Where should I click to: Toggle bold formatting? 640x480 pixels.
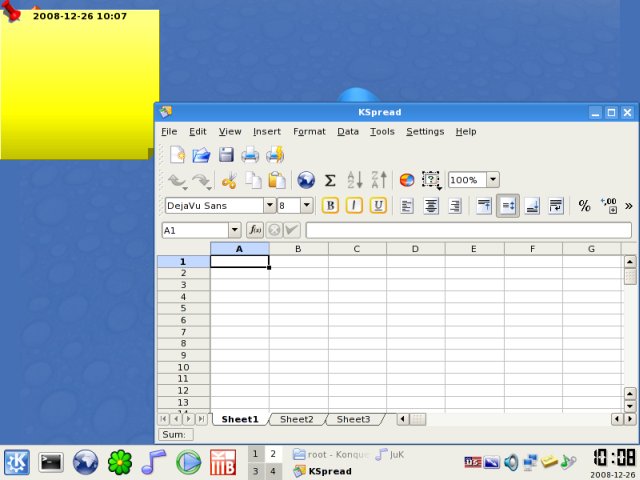pos(330,205)
